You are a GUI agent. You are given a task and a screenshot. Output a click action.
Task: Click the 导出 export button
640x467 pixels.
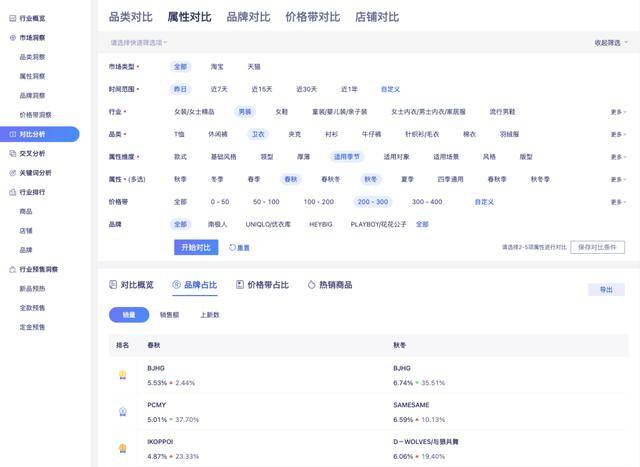(605, 289)
